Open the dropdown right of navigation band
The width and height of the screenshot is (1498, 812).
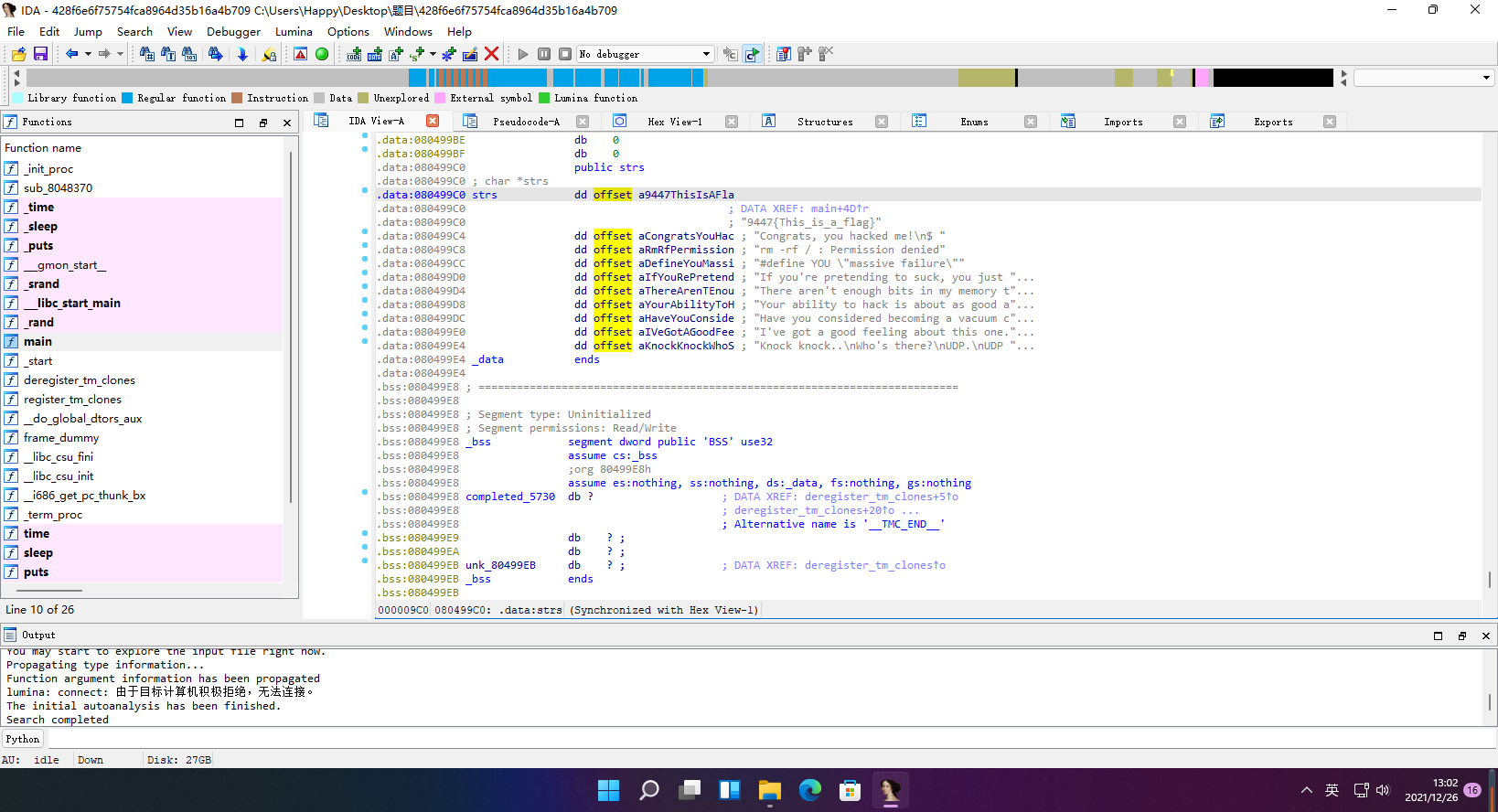[x=1486, y=79]
